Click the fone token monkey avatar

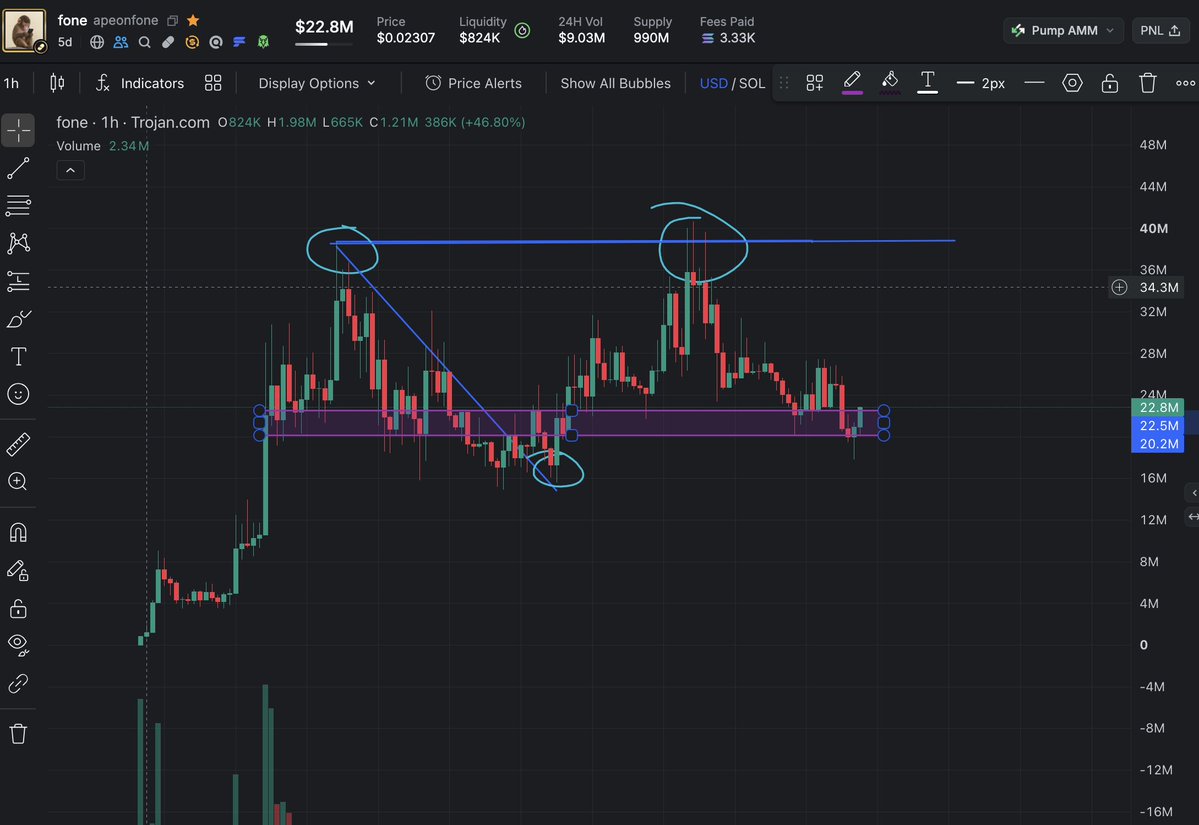point(24,30)
